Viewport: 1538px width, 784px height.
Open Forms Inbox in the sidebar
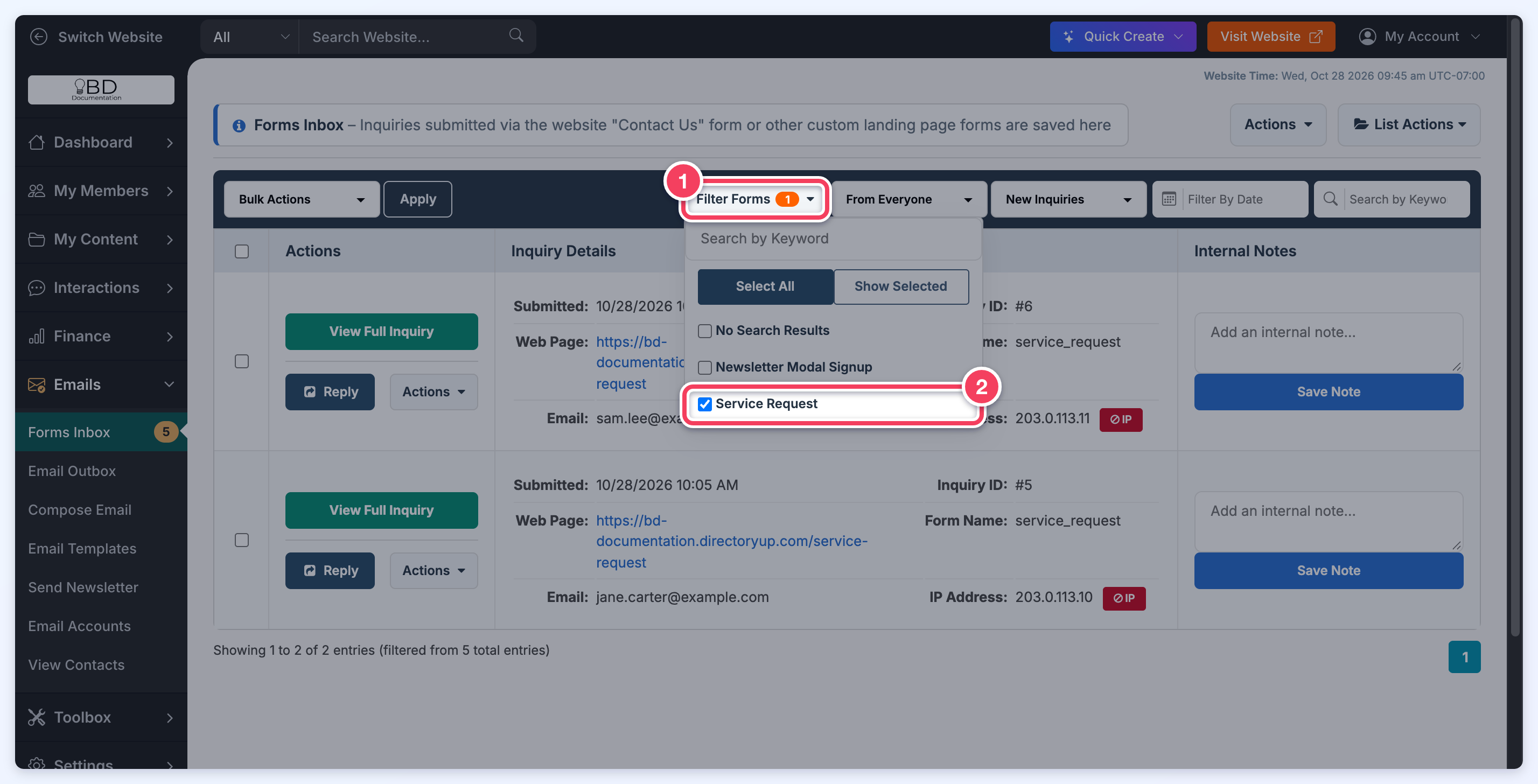[x=101, y=432]
